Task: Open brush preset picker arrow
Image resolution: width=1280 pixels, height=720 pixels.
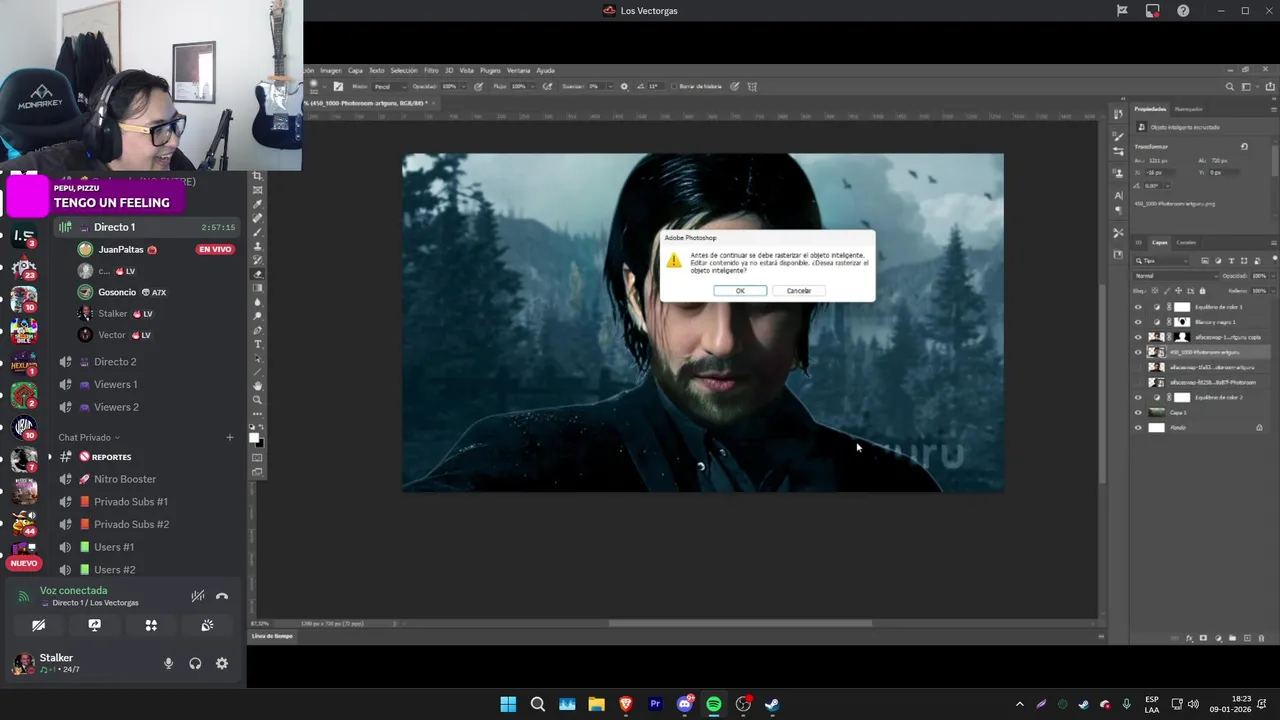Action: pos(324,87)
